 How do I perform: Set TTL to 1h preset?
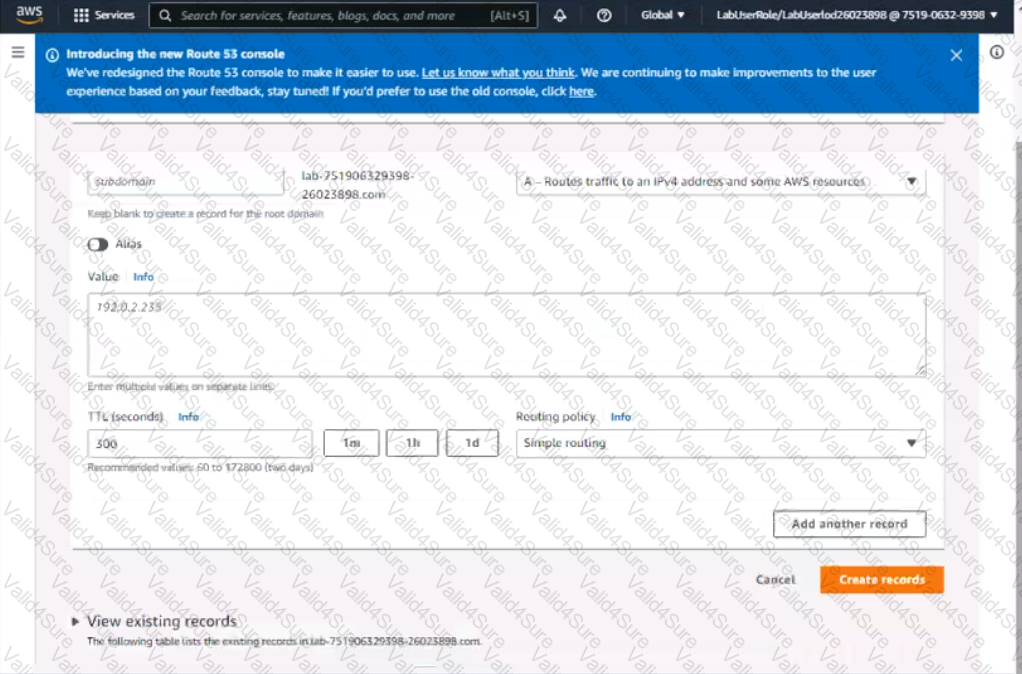coord(412,443)
